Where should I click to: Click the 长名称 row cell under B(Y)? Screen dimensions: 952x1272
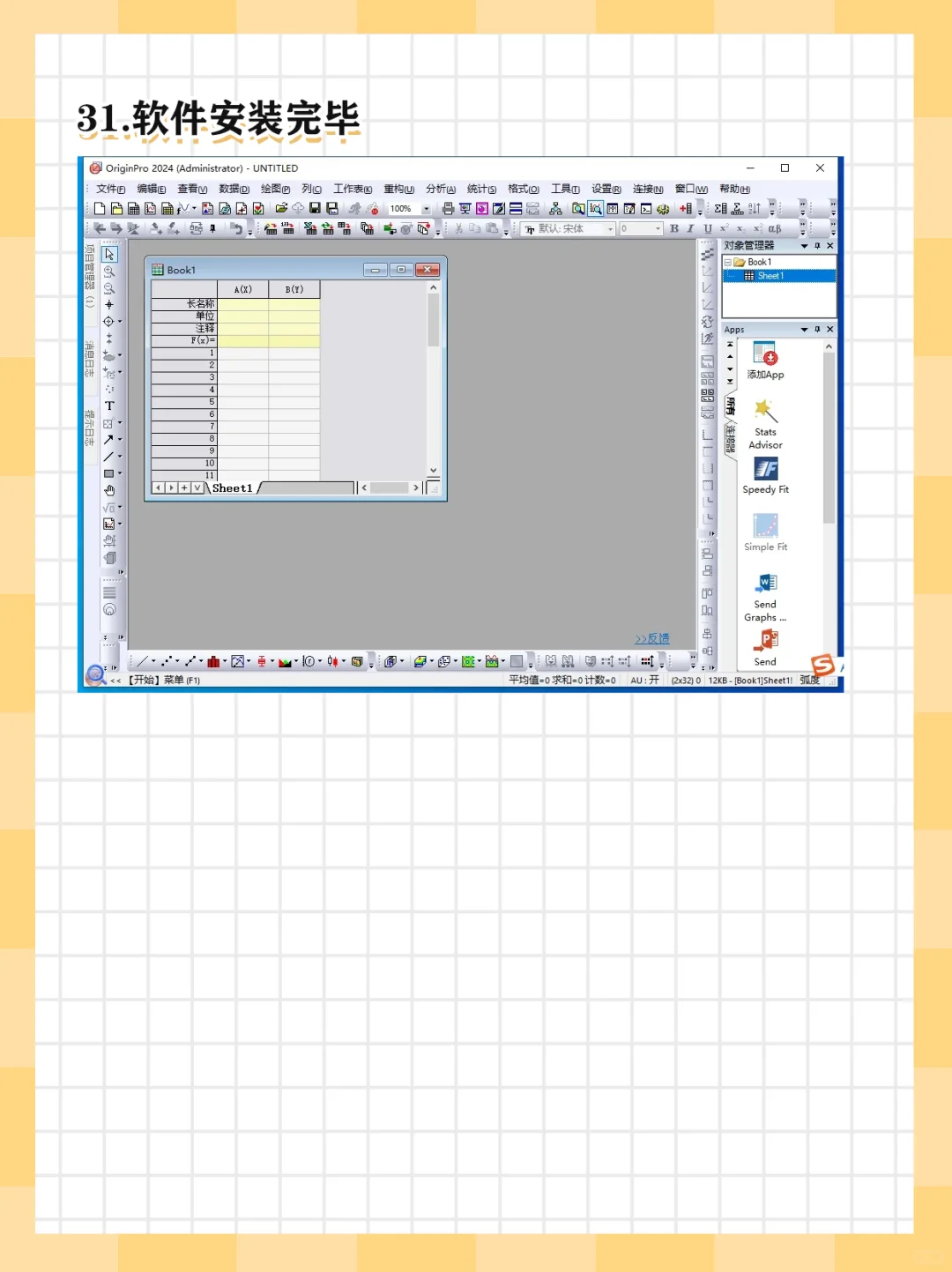(x=294, y=303)
